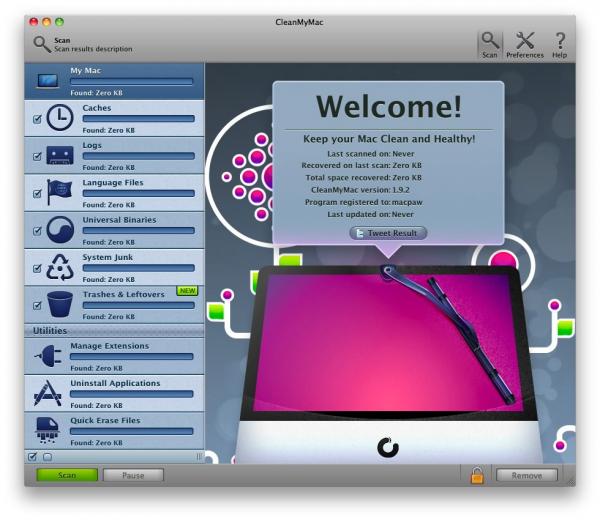
Task: Click the Pause button
Action: point(133,475)
